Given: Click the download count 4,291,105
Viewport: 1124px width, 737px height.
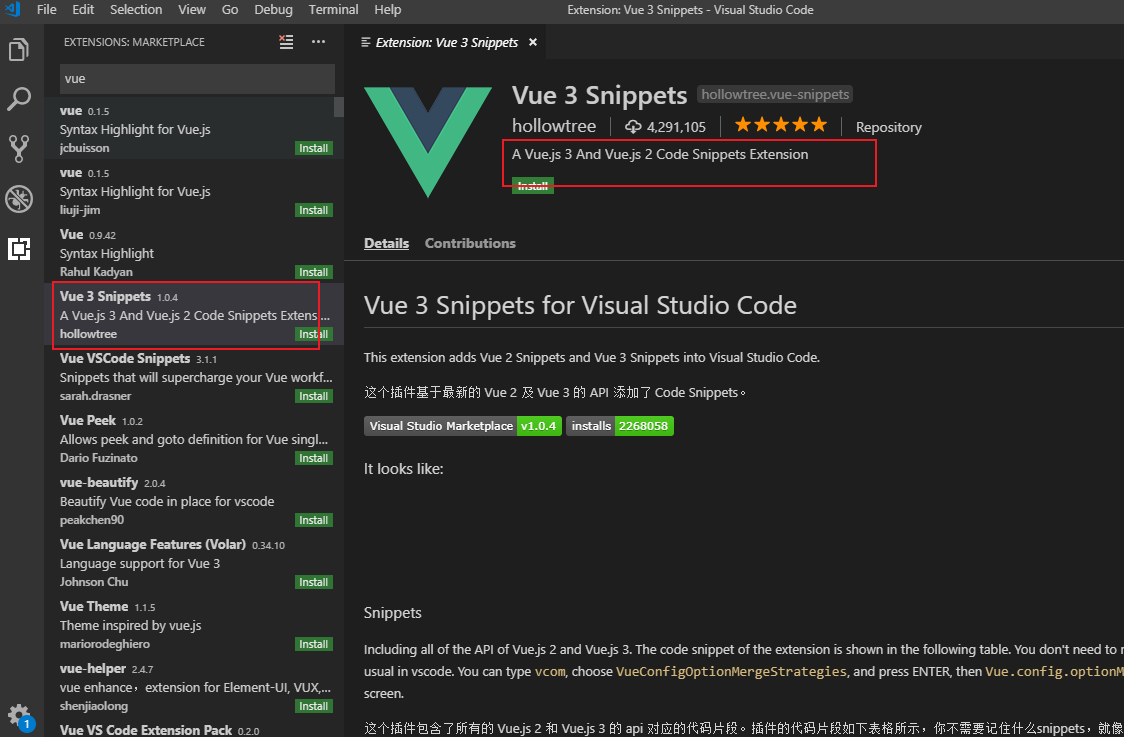Looking at the screenshot, I should (x=665, y=127).
